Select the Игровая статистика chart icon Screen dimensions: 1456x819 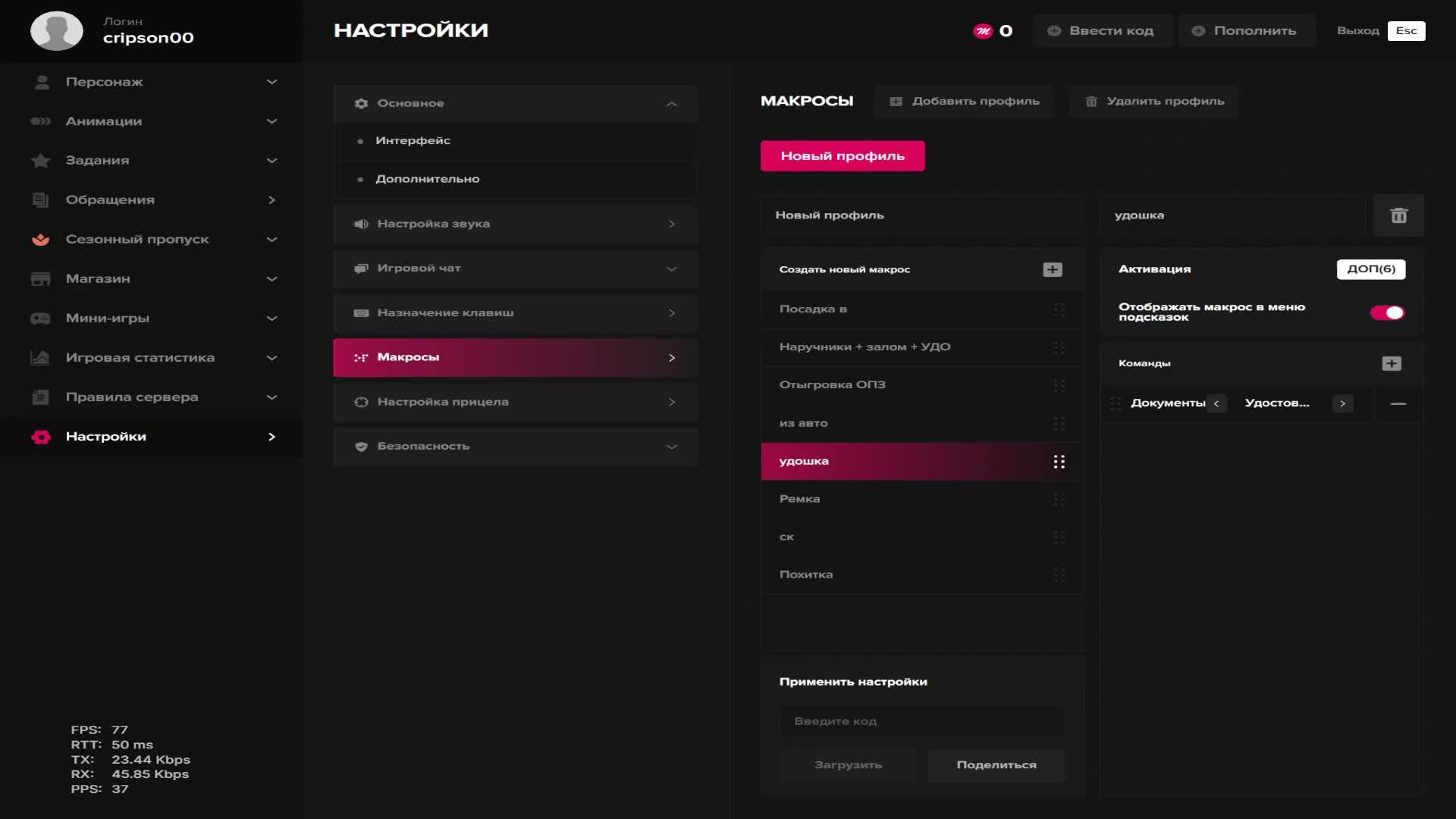(x=42, y=357)
